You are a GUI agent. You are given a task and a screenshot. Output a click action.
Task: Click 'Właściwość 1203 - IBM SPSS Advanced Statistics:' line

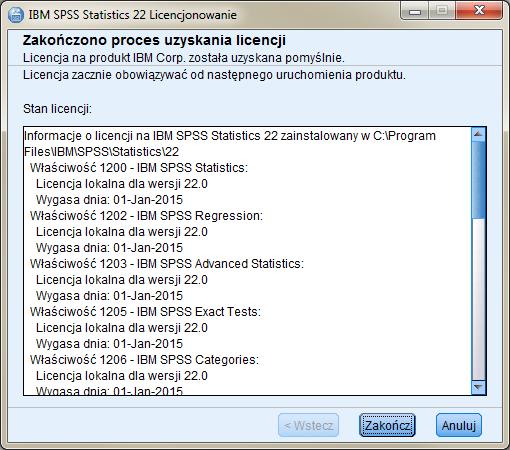pyautogui.click(x=167, y=264)
